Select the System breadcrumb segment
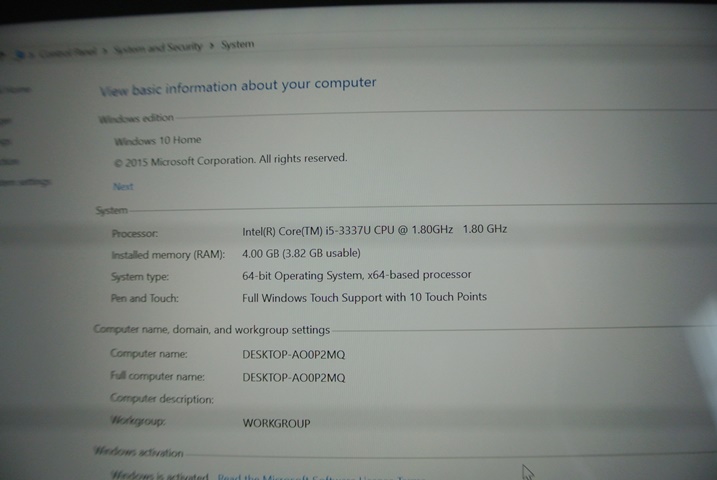The width and height of the screenshot is (717, 480). coord(237,44)
